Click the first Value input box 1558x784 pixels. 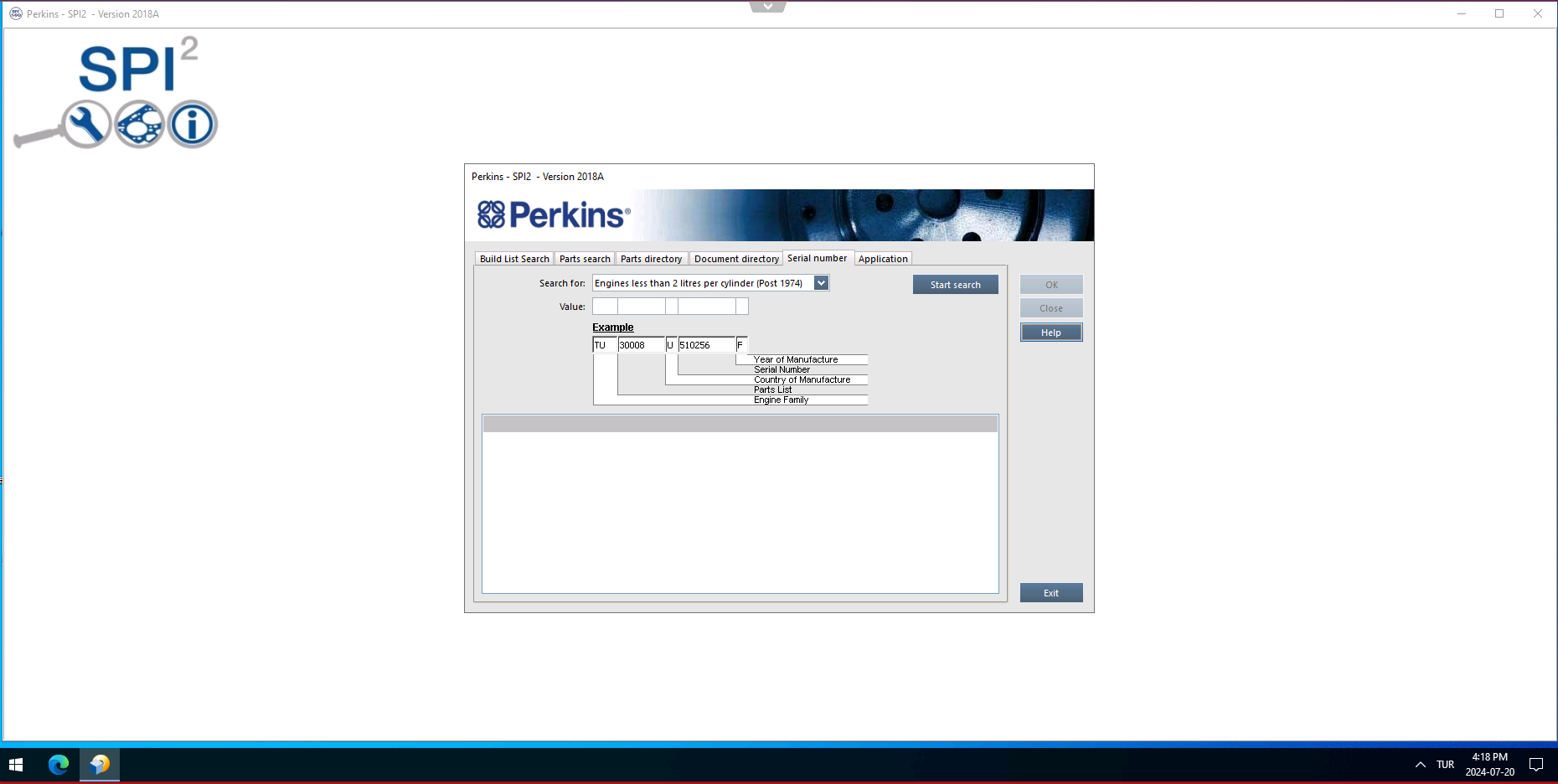tap(605, 307)
